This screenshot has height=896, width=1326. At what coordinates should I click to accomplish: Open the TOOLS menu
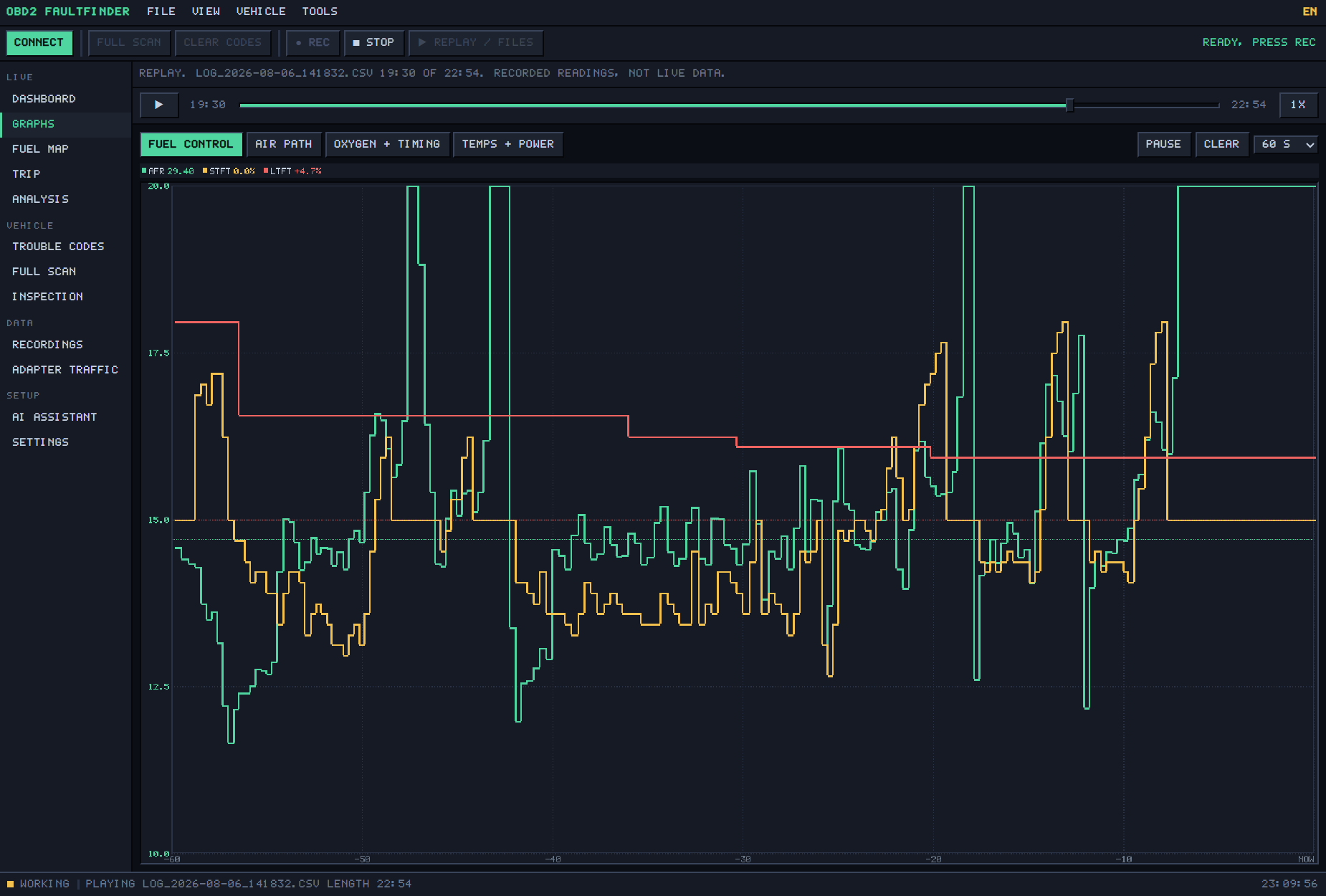click(320, 11)
